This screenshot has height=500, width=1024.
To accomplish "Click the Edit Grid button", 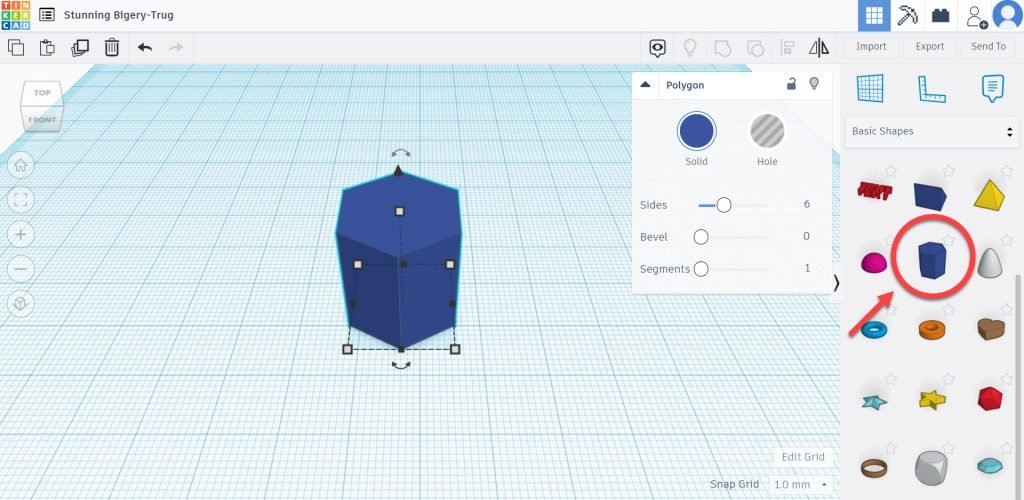I will tap(802, 457).
